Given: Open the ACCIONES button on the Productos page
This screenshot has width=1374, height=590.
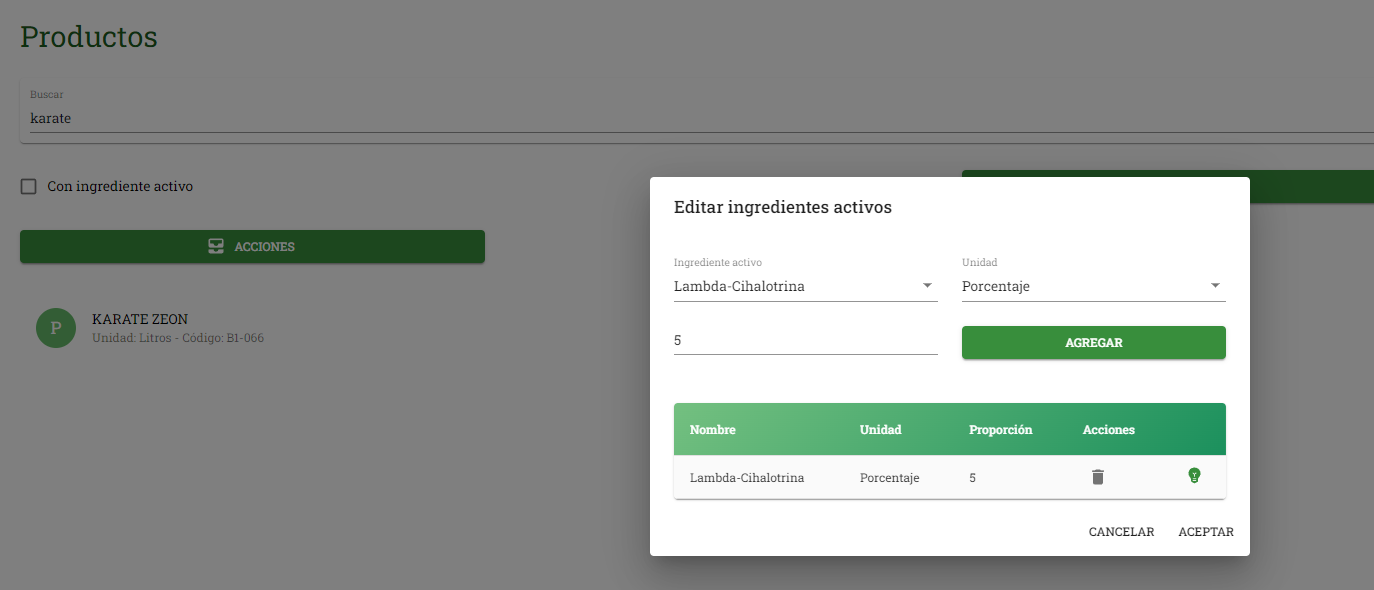Looking at the screenshot, I should pos(252,247).
